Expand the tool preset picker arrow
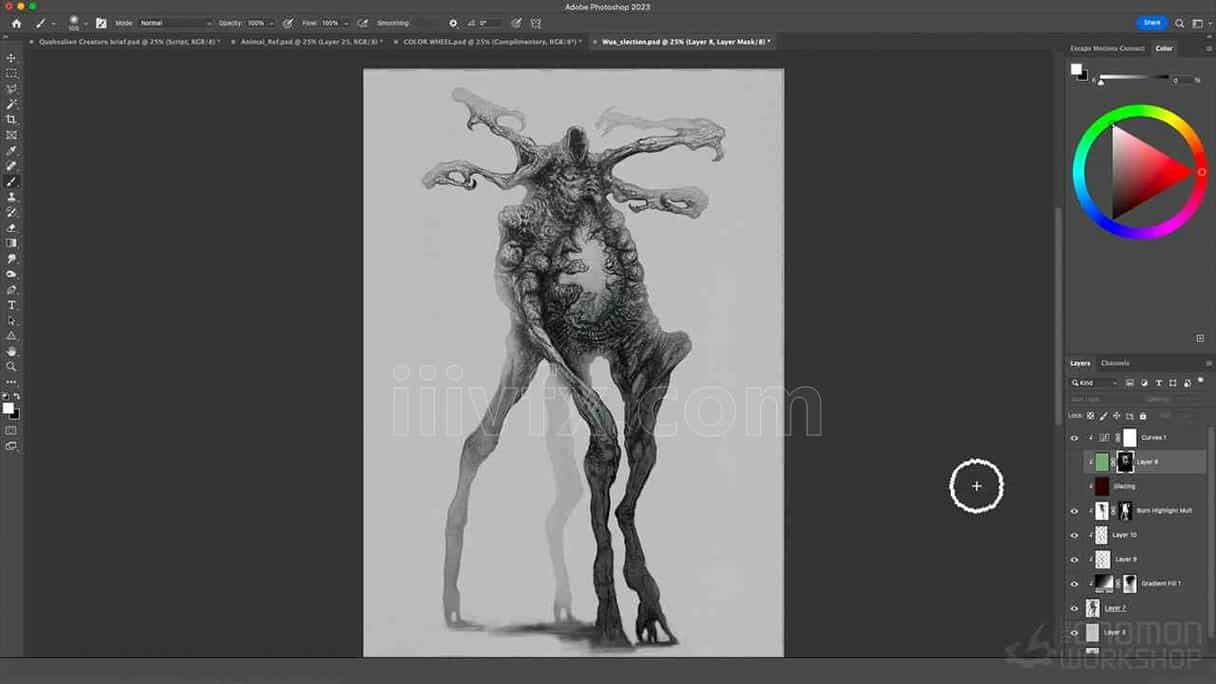The image size is (1216, 684). tap(54, 23)
